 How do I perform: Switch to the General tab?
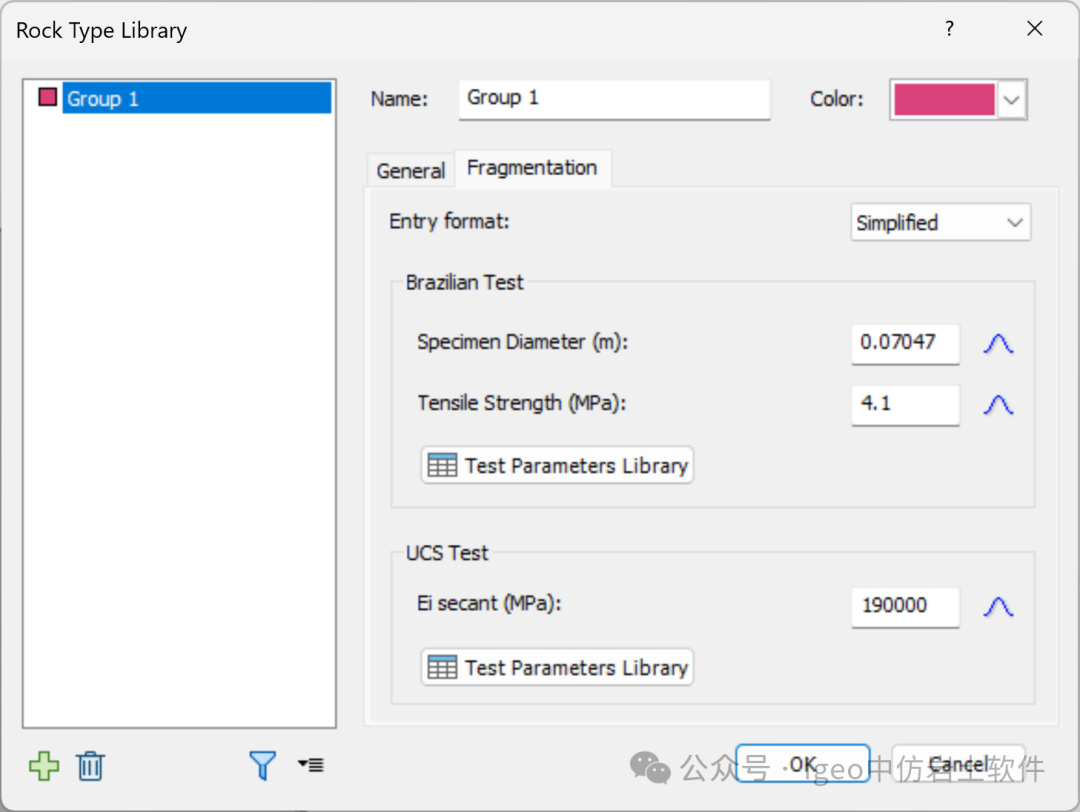click(x=410, y=171)
